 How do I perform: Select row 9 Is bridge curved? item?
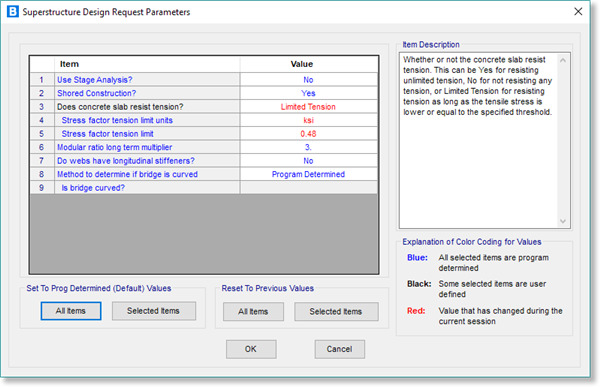[x=147, y=188]
